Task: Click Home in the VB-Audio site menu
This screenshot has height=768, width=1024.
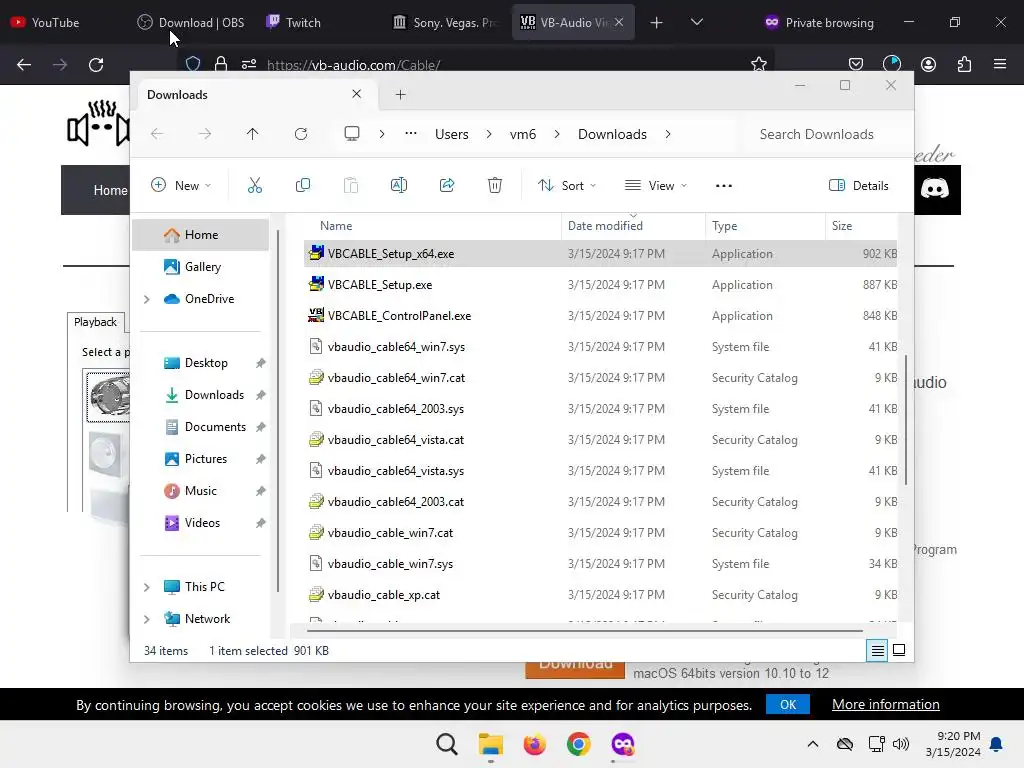Action: [x=110, y=190]
